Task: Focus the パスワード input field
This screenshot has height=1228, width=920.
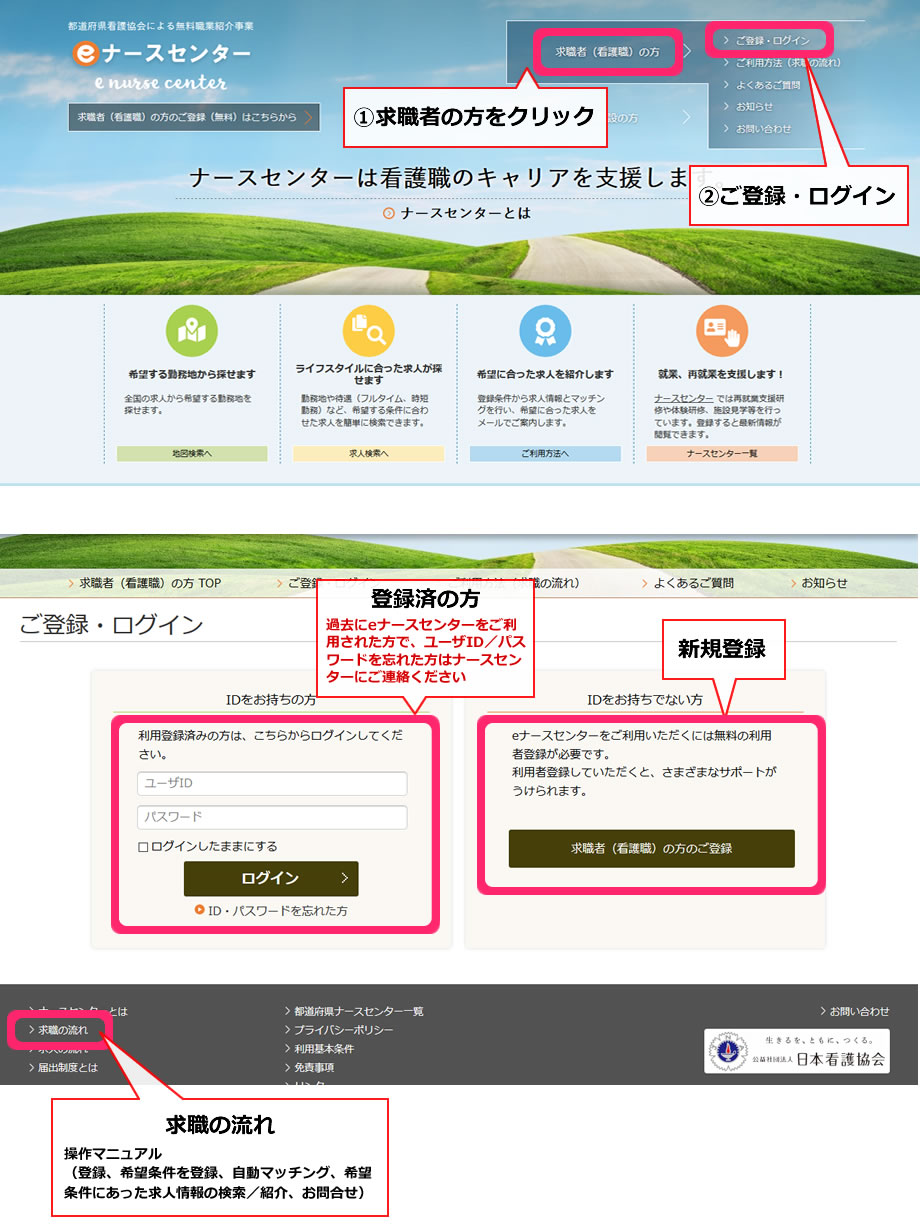Action: click(x=272, y=817)
